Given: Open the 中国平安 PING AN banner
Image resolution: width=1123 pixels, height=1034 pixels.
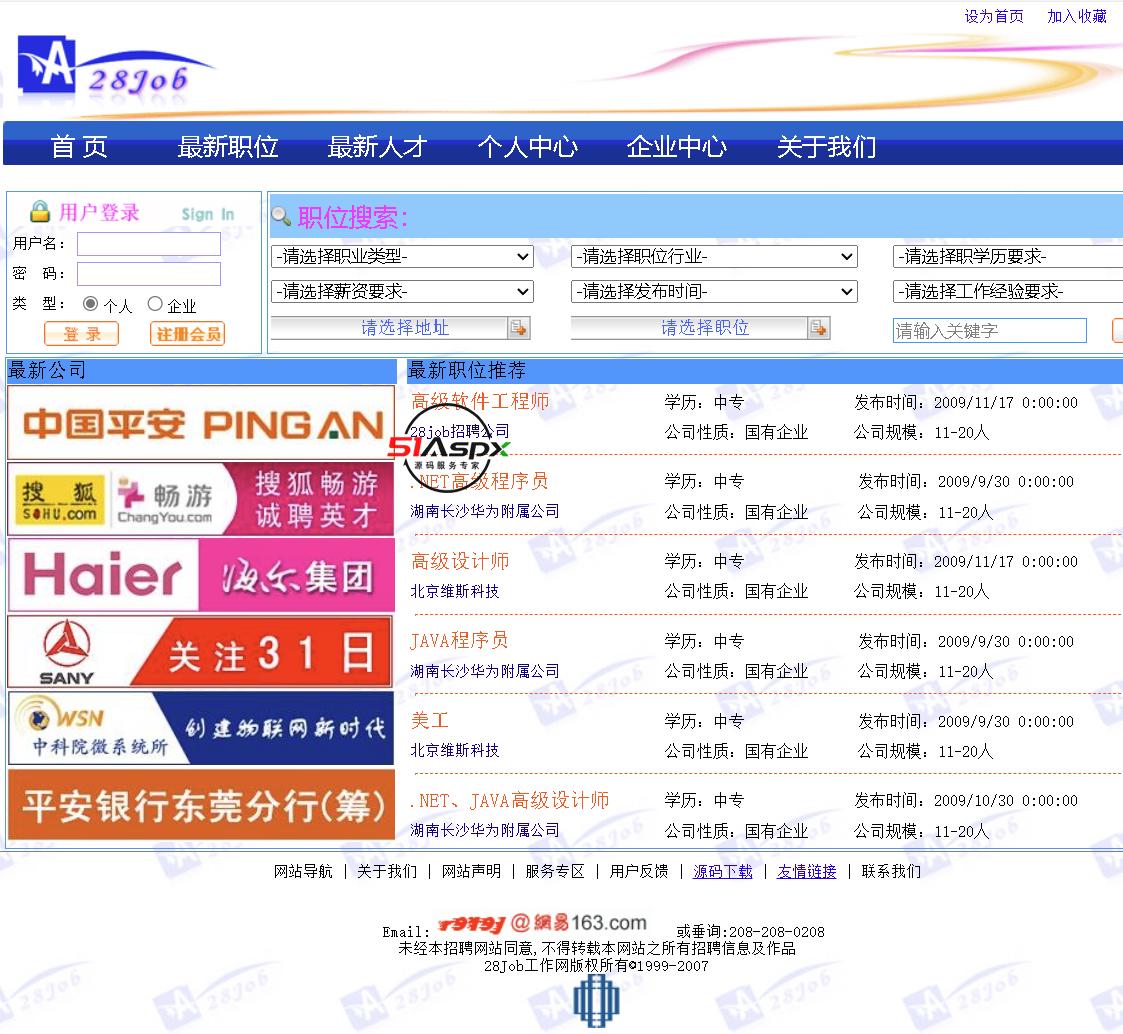Looking at the screenshot, I should point(201,423).
